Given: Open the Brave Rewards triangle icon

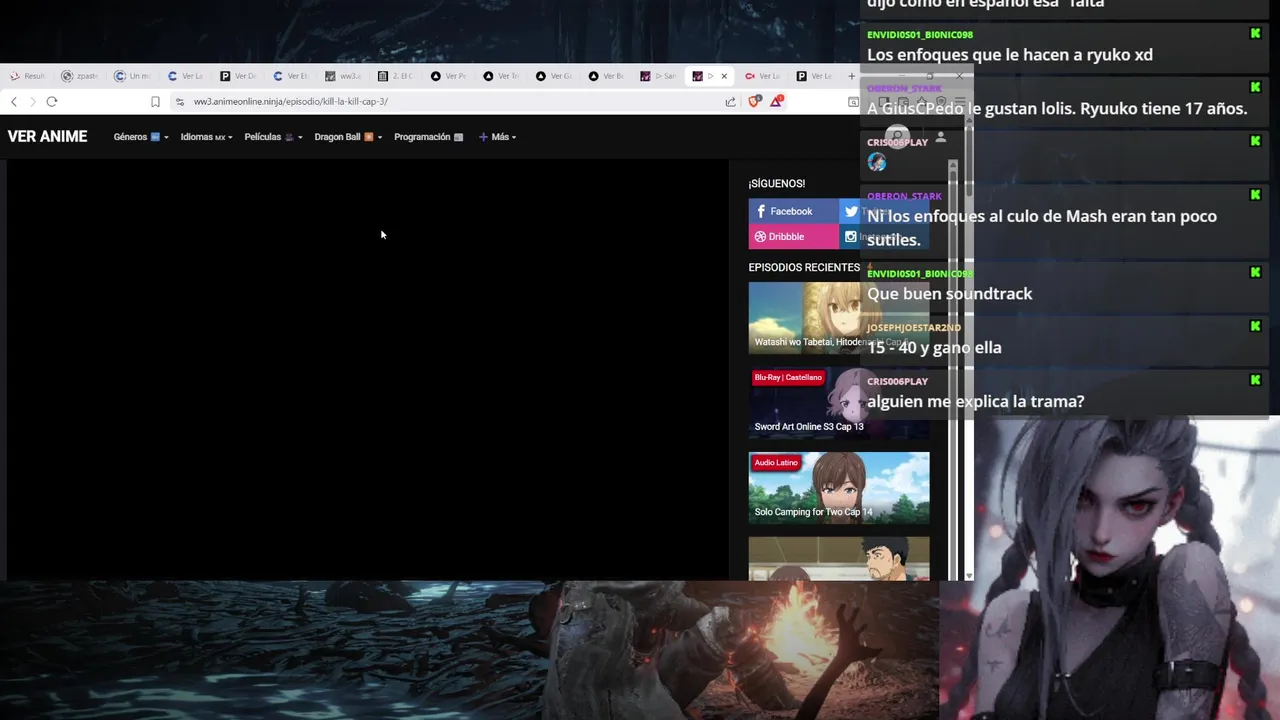Looking at the screenshot, I should point(776,101).
